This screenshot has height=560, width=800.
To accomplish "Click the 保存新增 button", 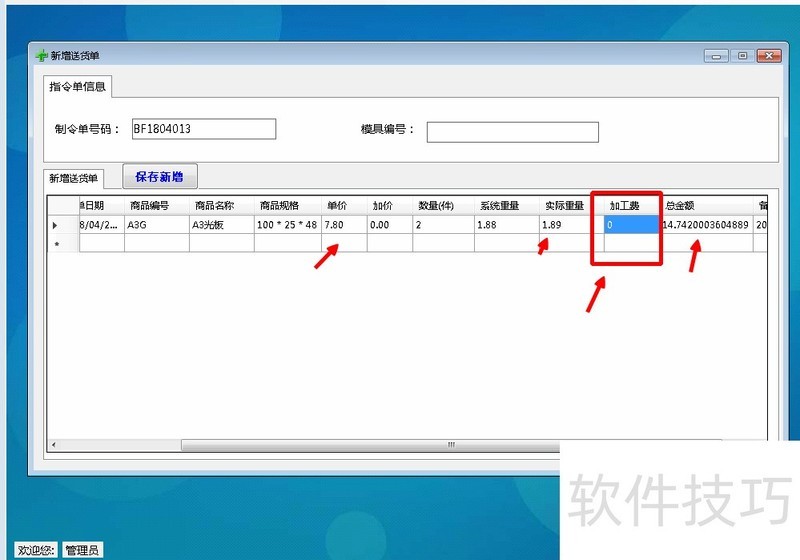I will pos(160,176).
